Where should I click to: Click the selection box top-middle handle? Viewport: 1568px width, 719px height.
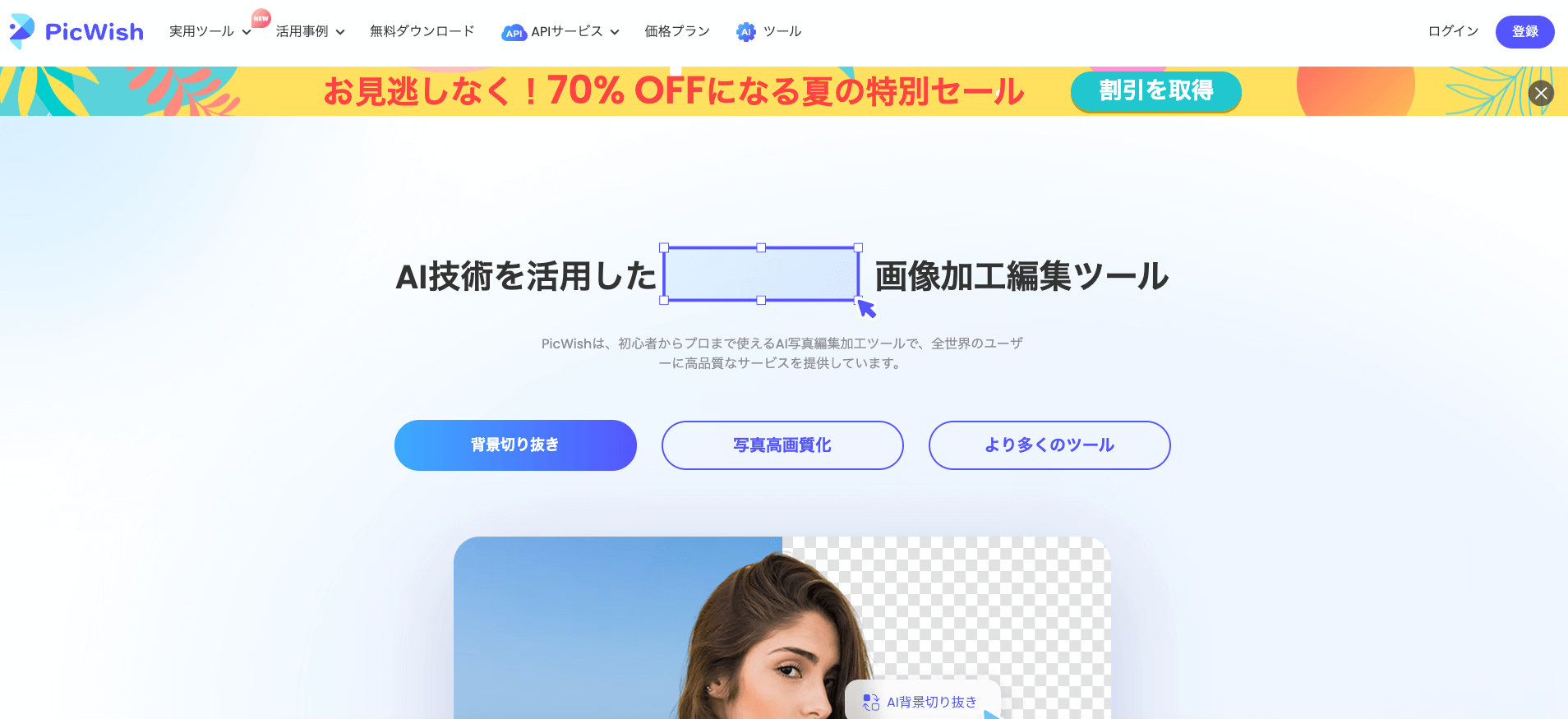pos(761,247)
